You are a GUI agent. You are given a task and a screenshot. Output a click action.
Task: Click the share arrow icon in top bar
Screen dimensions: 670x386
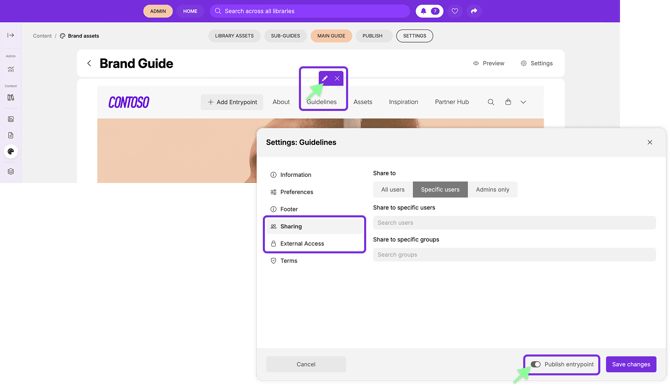pyautogui.click(x=474, y=11)
